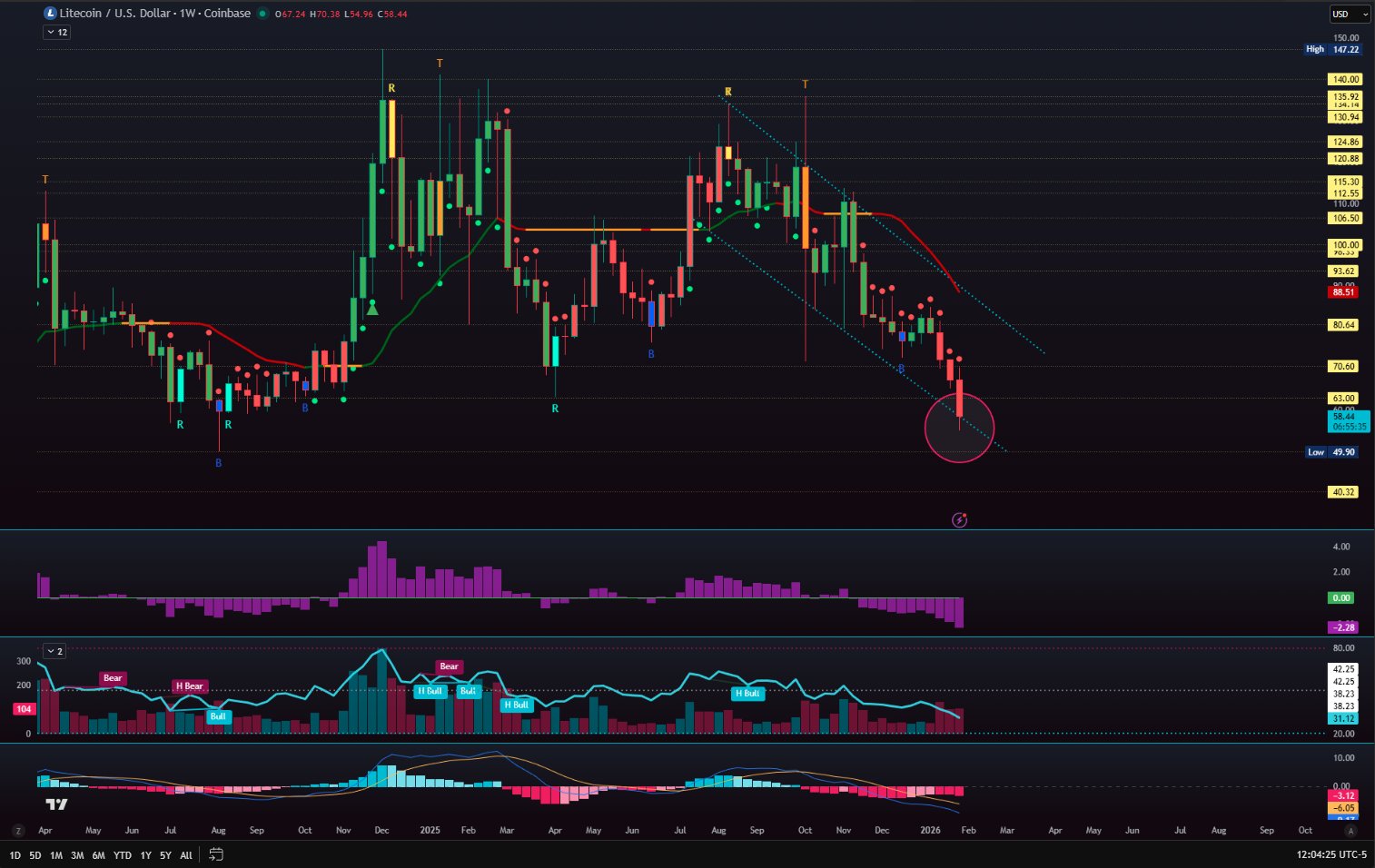
Task: Select the 5Y time range
Action: pos(165,855)
